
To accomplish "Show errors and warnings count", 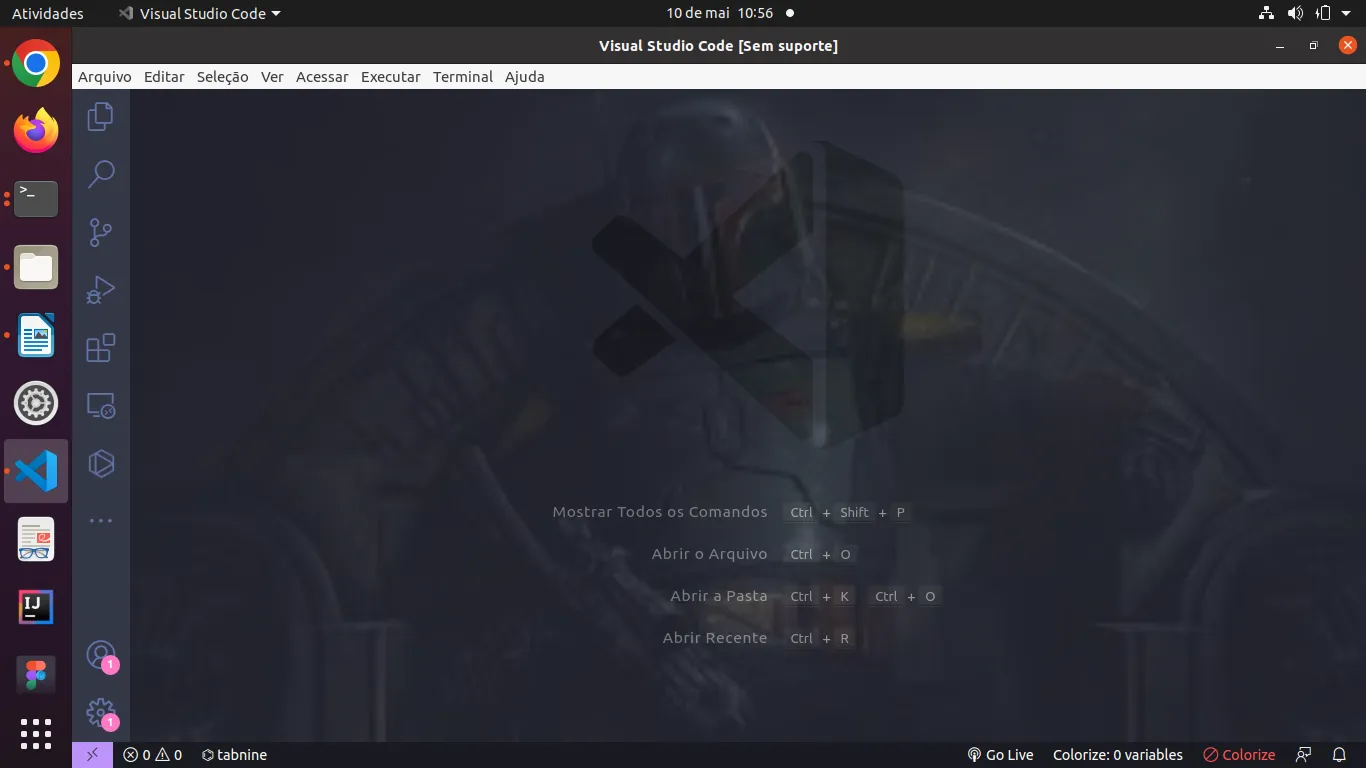I will (152, 755).
